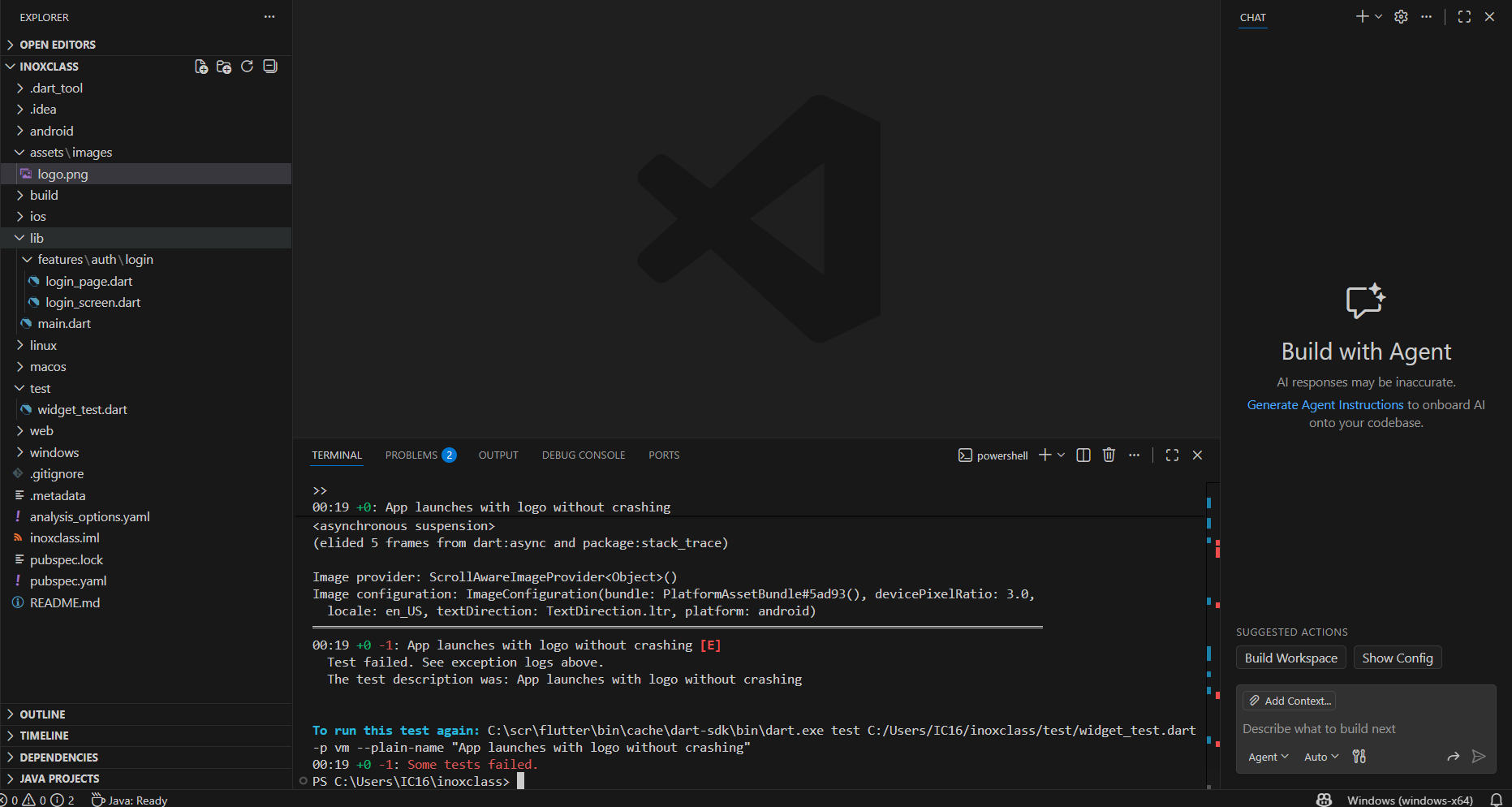The image size is (1512, 807).
Task: Open chat panel more actions menu
Action: [x=1426, y=16]
